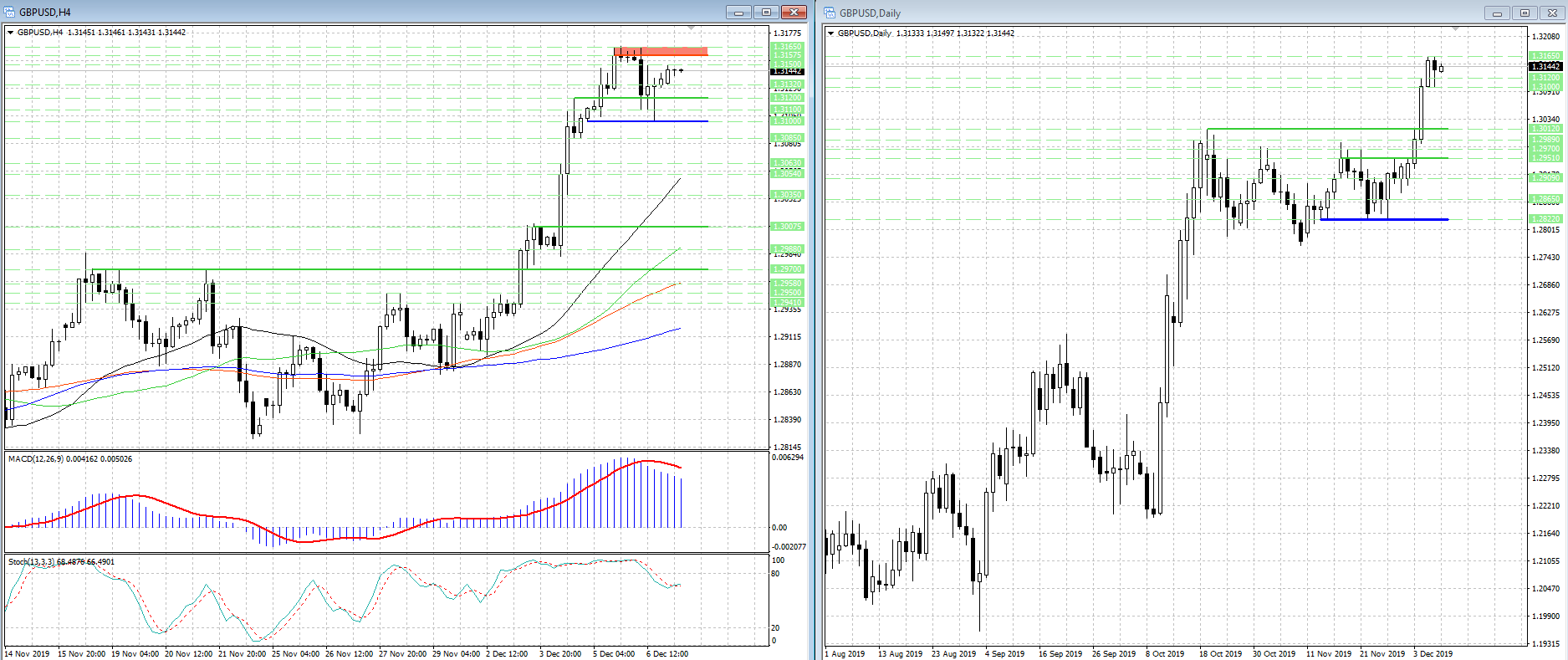1568x660 pixels.
Task: Close the GBPUSD,H4 chart window
Action: tap(793, 12)
